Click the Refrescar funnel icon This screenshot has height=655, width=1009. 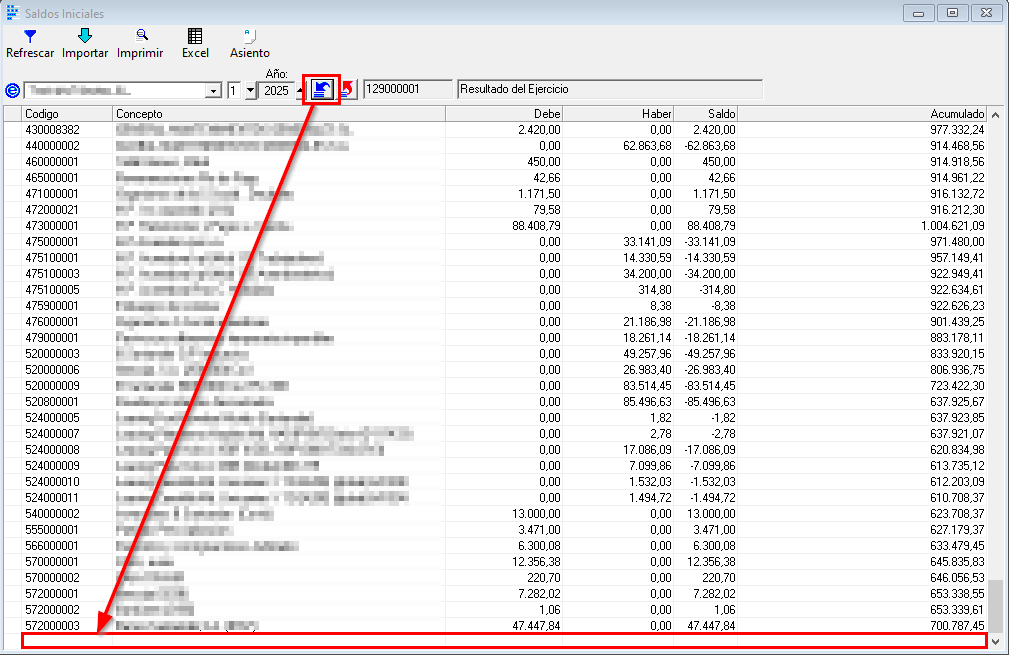tap(29, 36)
